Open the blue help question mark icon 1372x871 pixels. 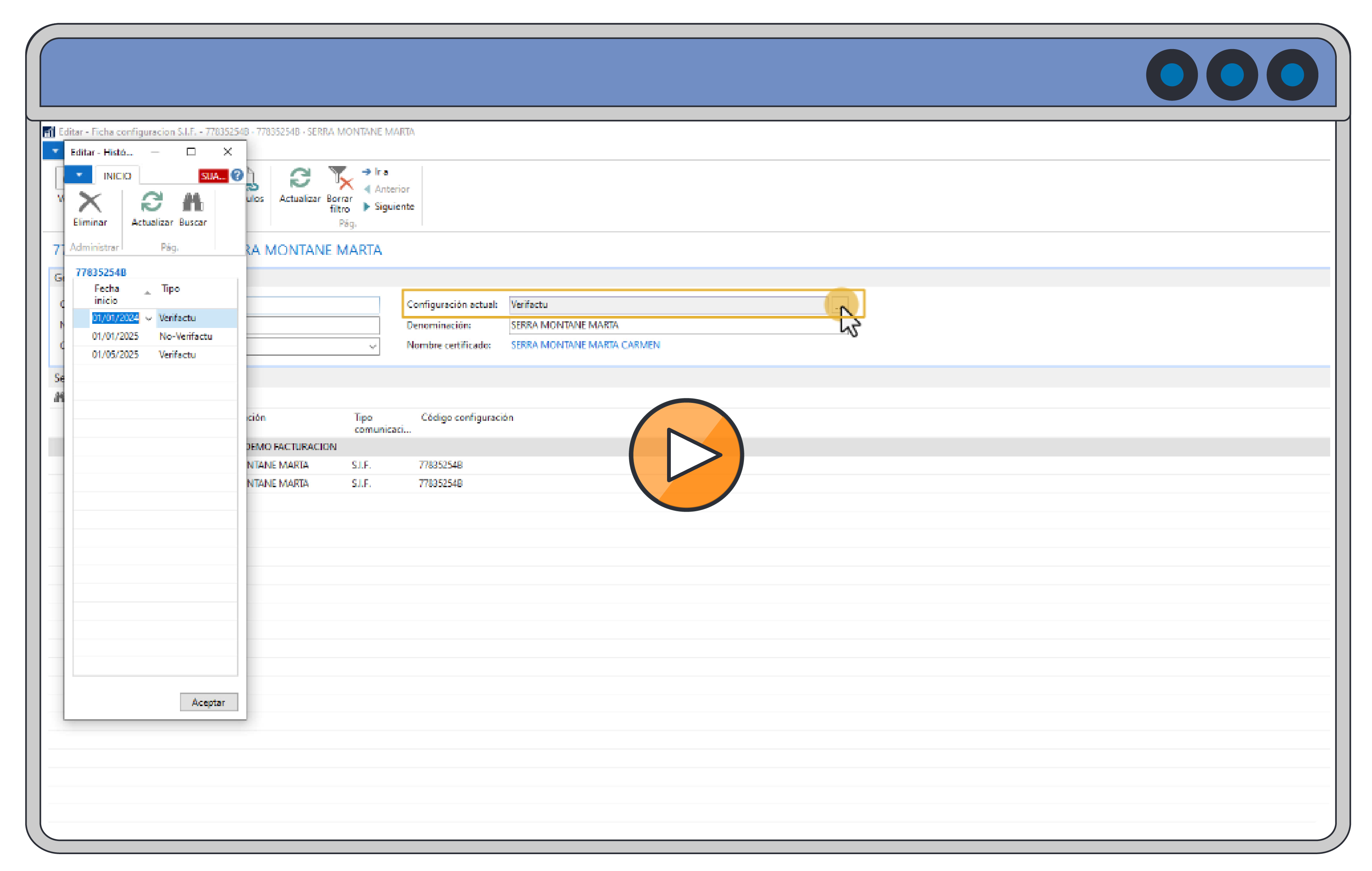(x=238, y=175)
